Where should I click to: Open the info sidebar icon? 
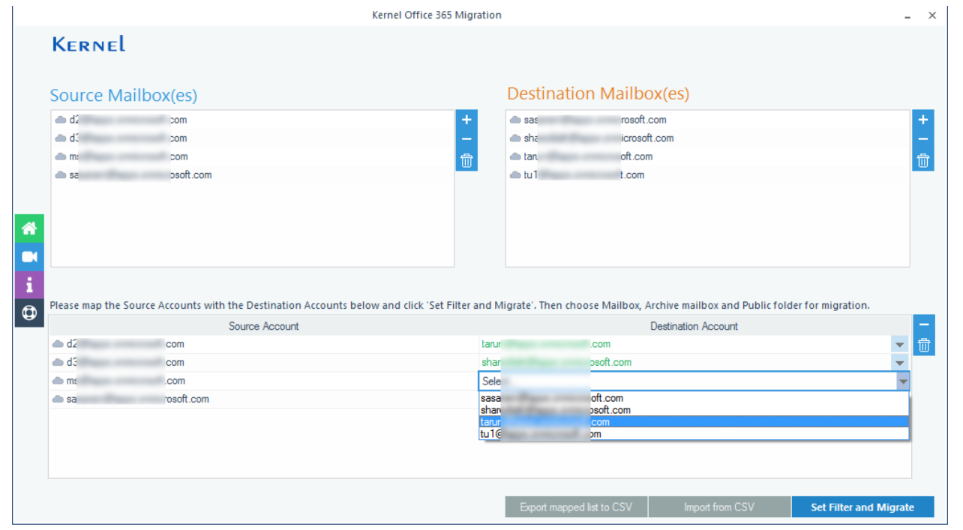point(29,285)
